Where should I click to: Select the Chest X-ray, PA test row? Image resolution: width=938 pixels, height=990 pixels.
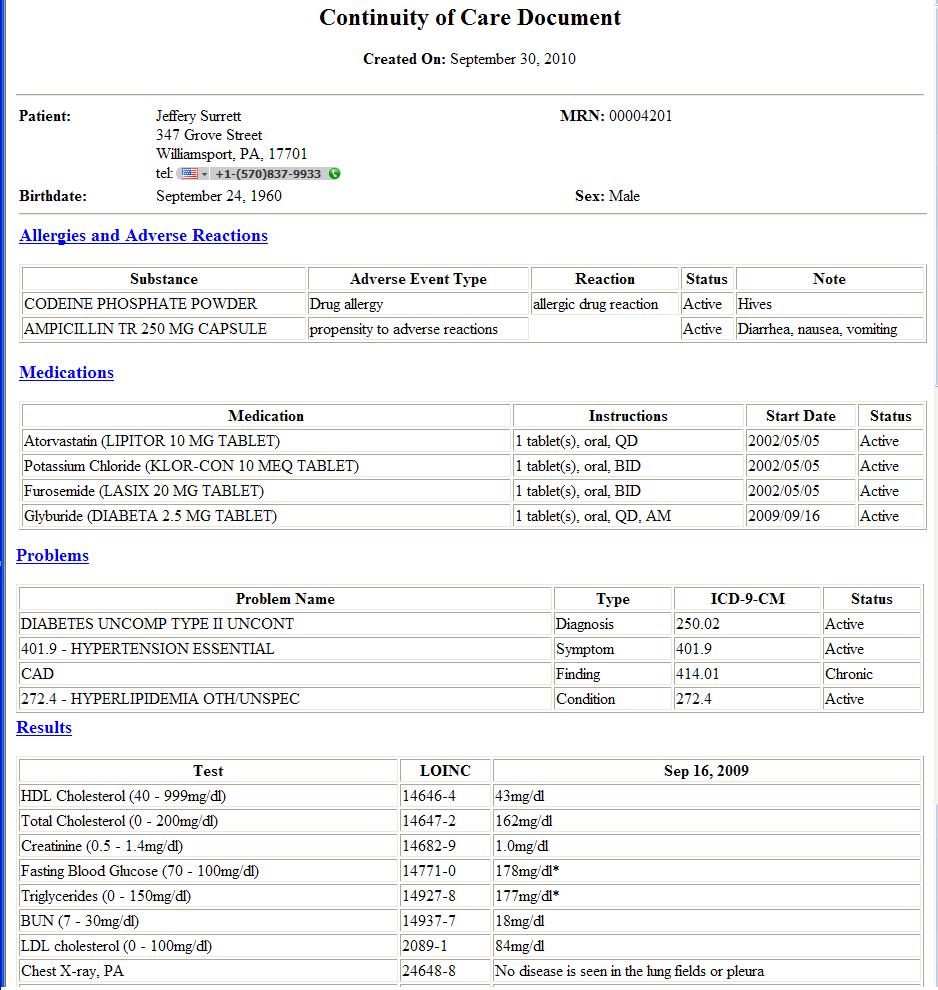(x=470, y=971)
